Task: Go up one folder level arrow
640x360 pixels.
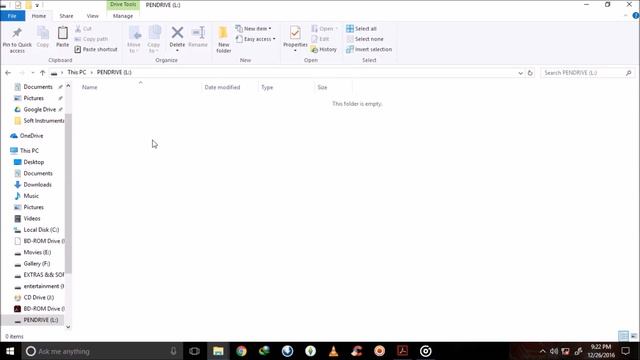Action: [x=42, y=73]
